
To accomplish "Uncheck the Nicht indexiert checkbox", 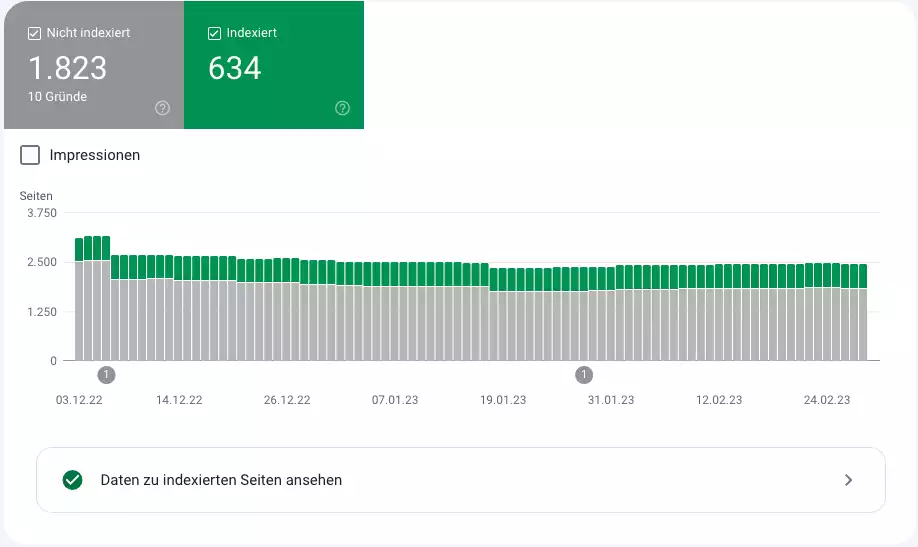I will coord(35,33).
